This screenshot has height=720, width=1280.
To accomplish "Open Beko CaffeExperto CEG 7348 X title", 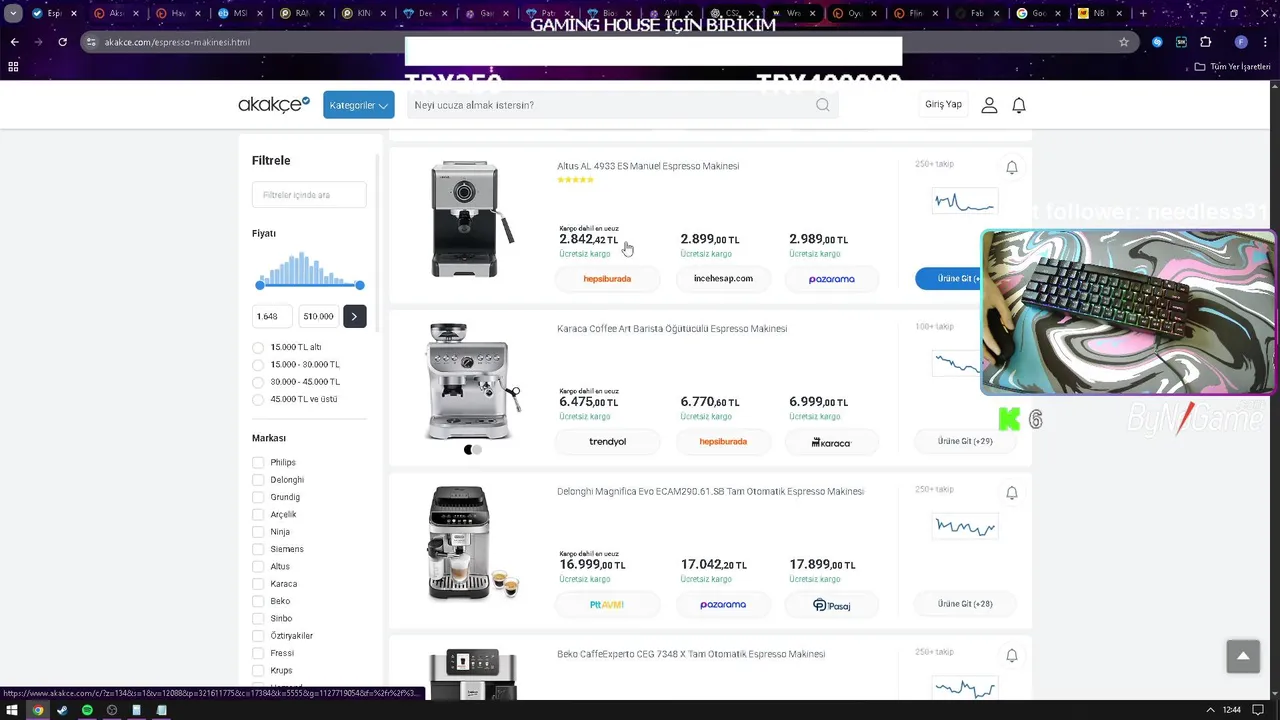I will [691, 654].
